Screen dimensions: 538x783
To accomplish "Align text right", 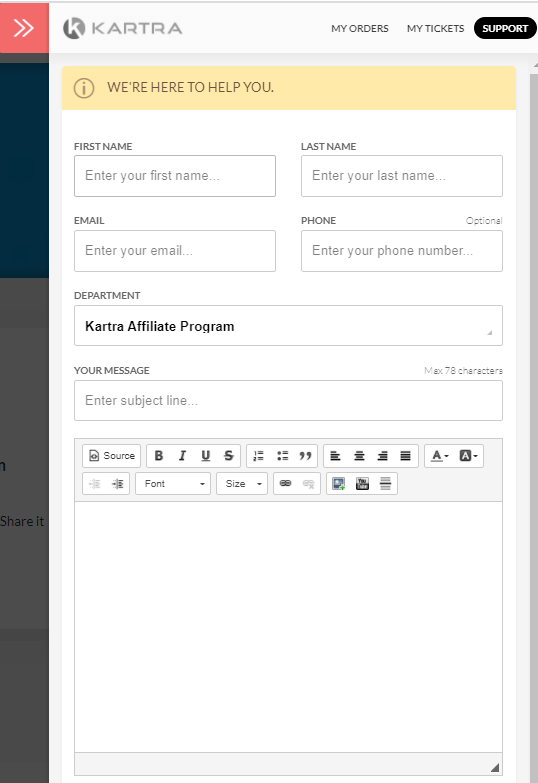I will click(x=383, y=455).
